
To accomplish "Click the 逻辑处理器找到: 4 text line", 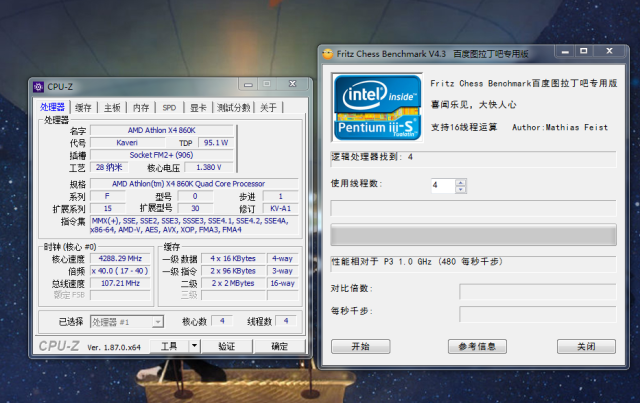I will 372,157.
